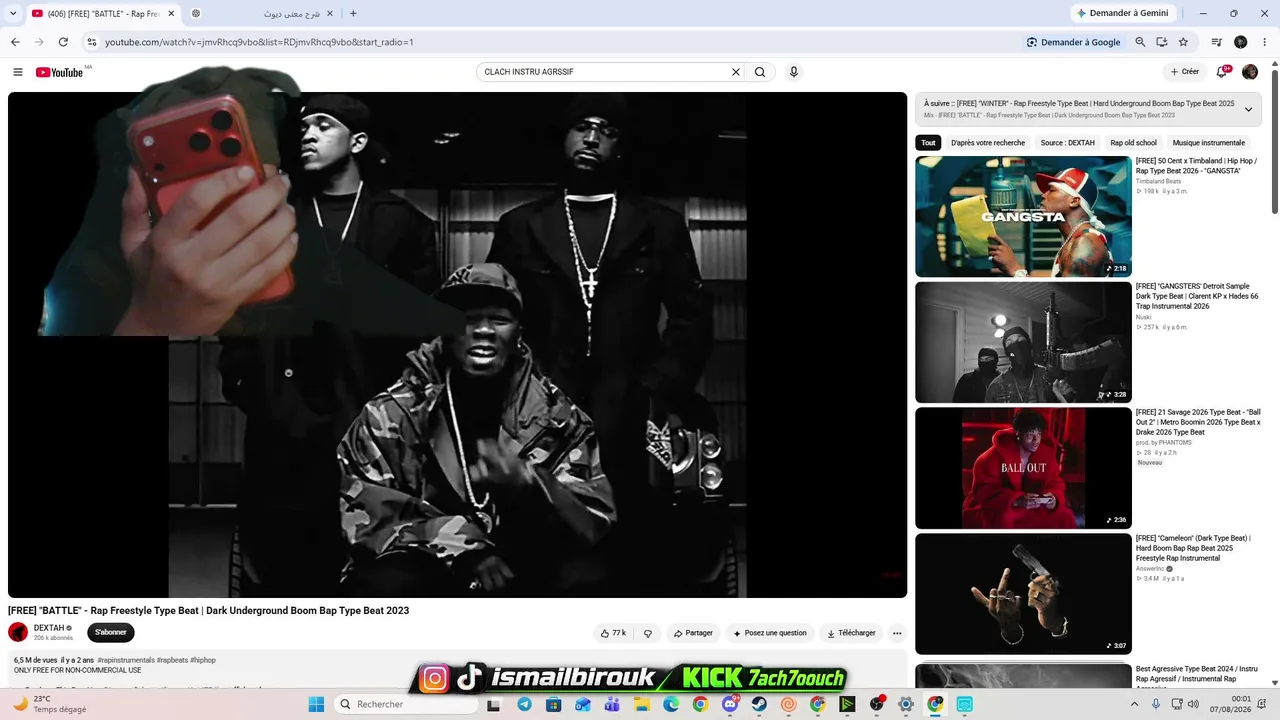
Task: Run the search with the magnifier button
Action: tap(760, 72)
